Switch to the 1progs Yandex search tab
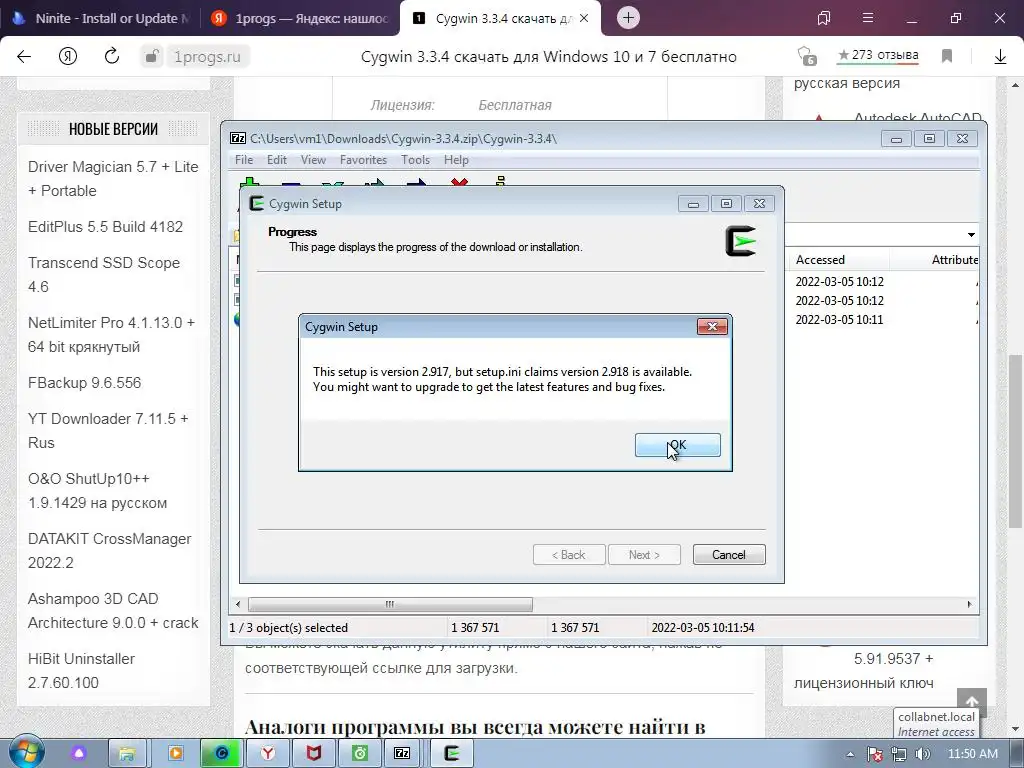1024x768 pixels. 299,18
